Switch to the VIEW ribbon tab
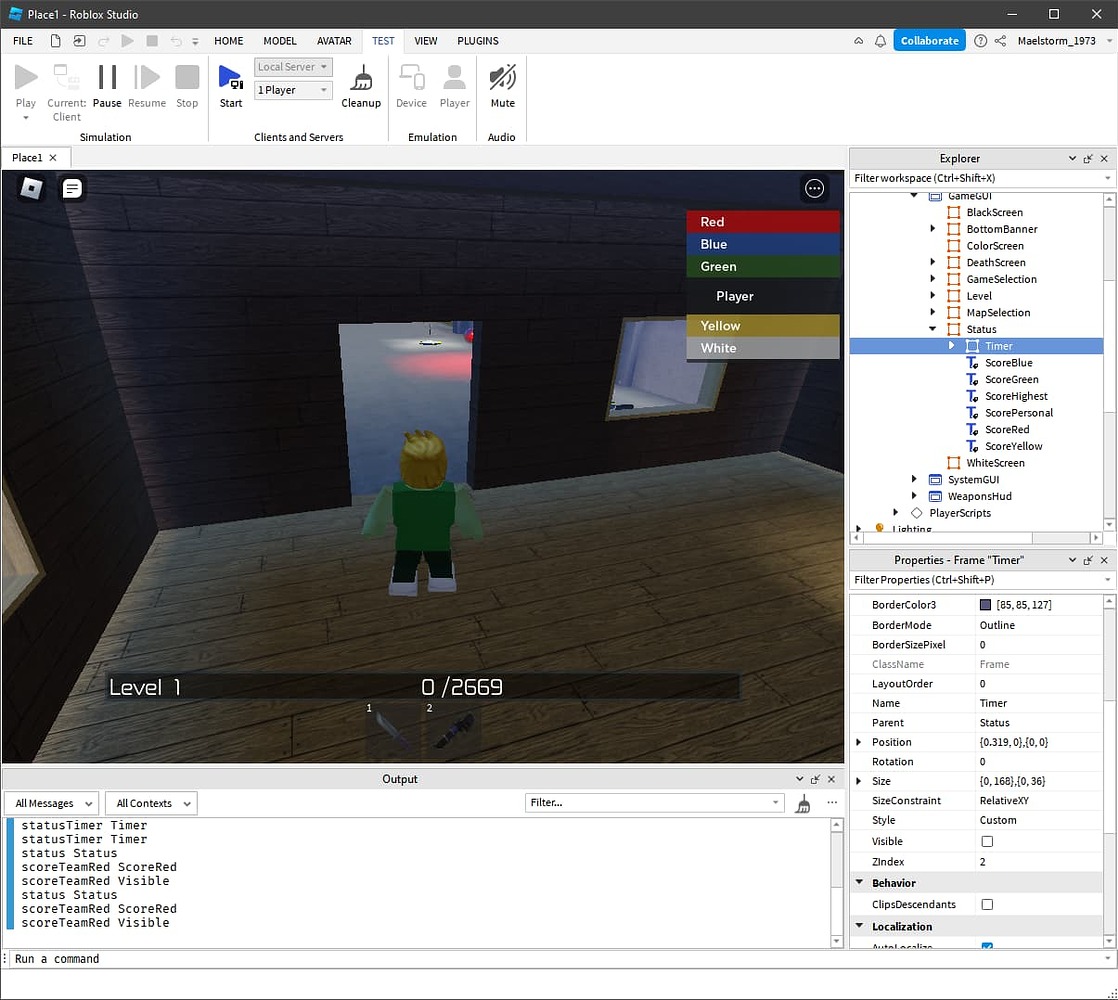The height and width of the screenshot is (1000, 1118). click(425, 41)
